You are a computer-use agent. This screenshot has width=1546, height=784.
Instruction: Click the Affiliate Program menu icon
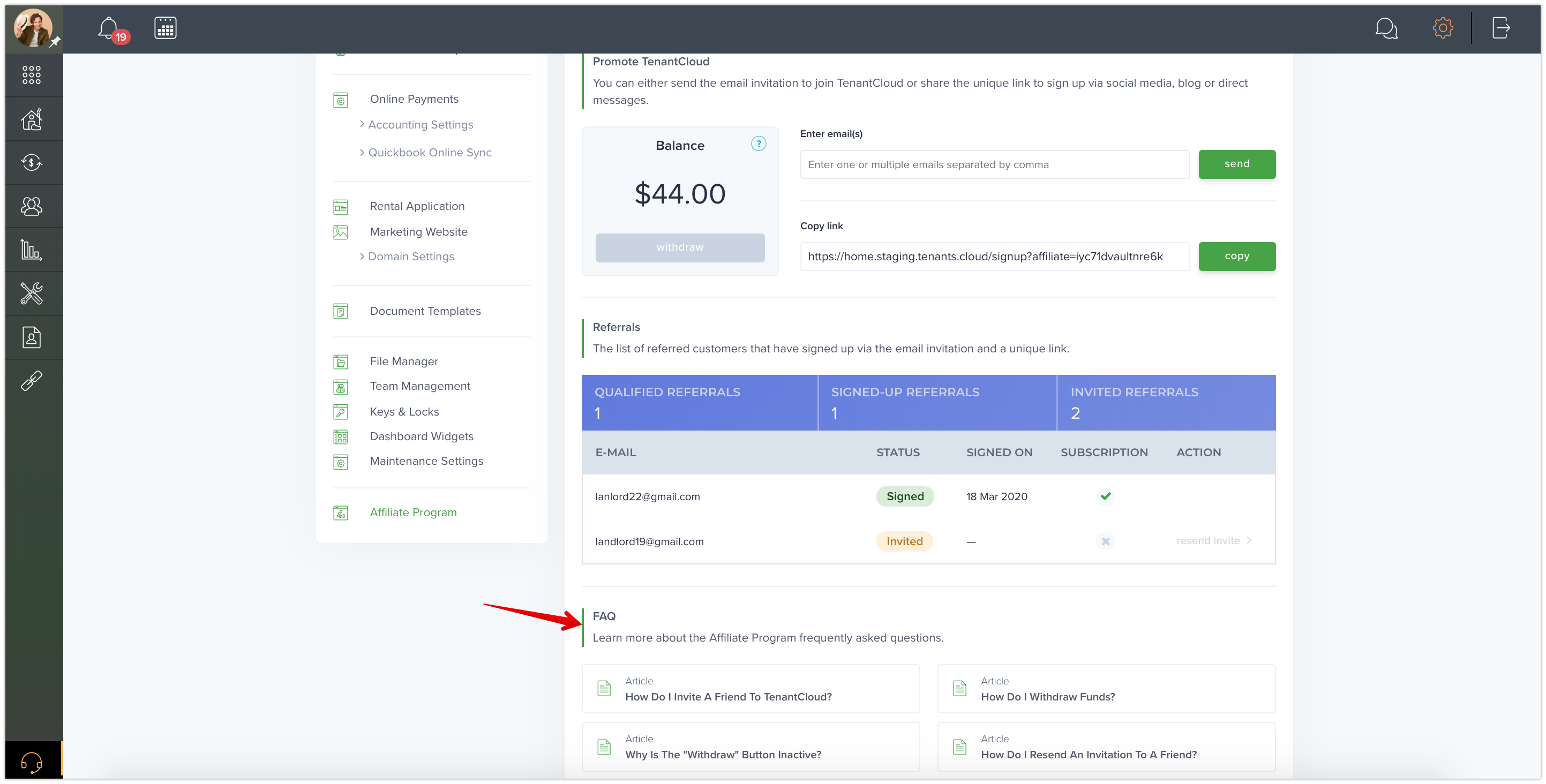[x=340, y=513]
